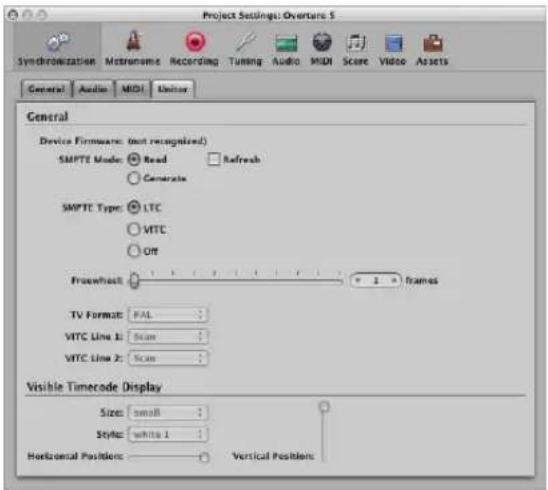The height and width of the screenshot is (490, 548).
Task: Open the Recording settings icon
Action: point(194,49)
